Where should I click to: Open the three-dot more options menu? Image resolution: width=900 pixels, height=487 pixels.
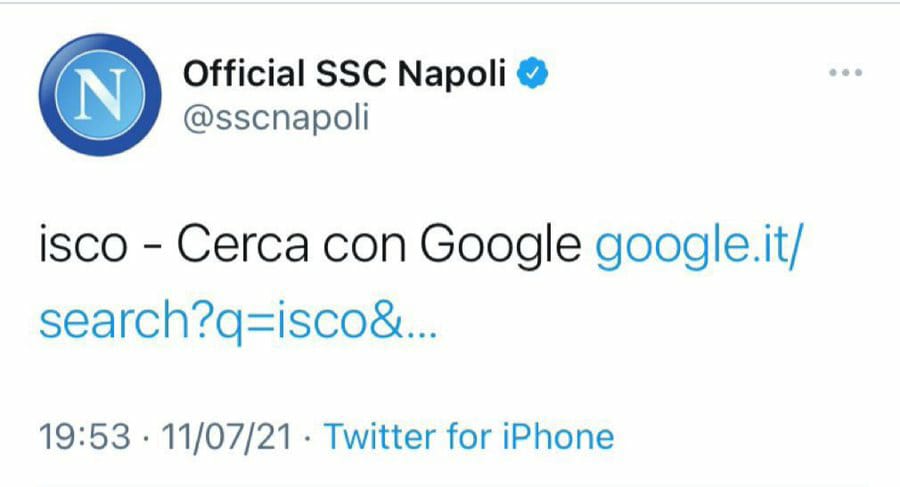845,74
